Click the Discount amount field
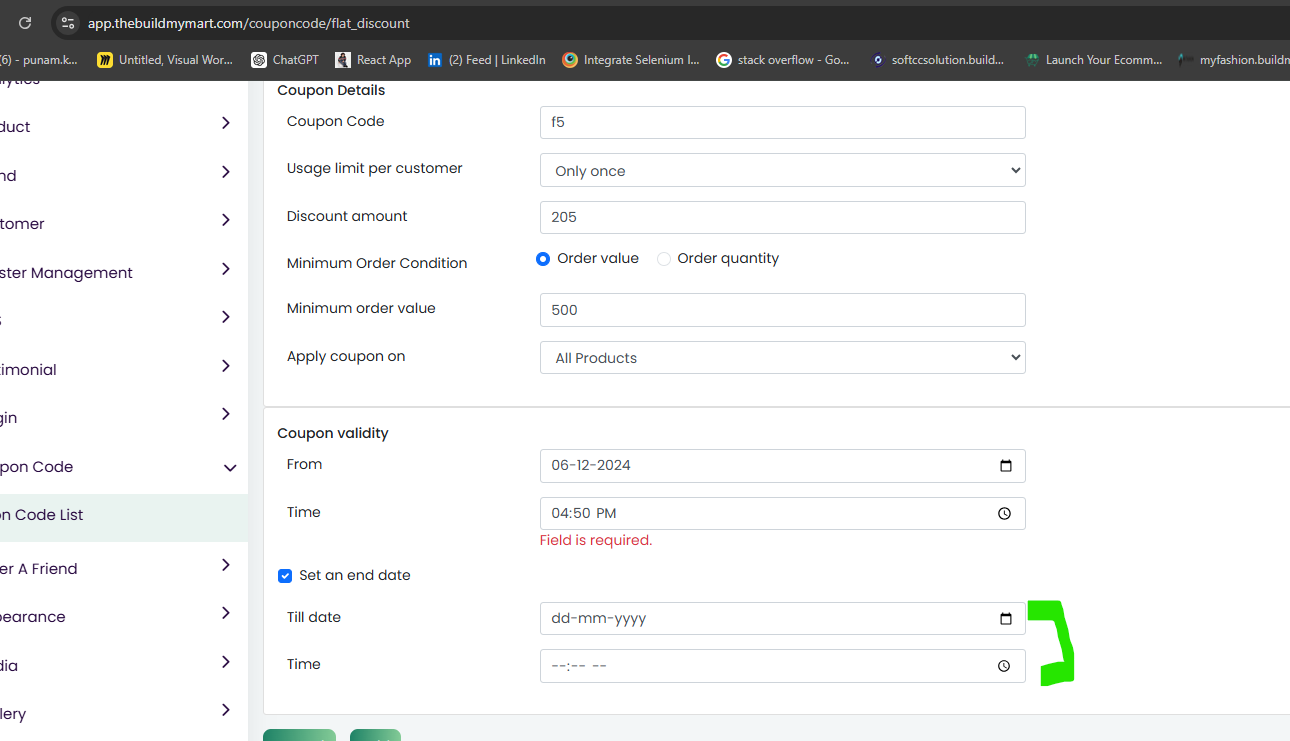1290x741 pixels. (783, 217)
